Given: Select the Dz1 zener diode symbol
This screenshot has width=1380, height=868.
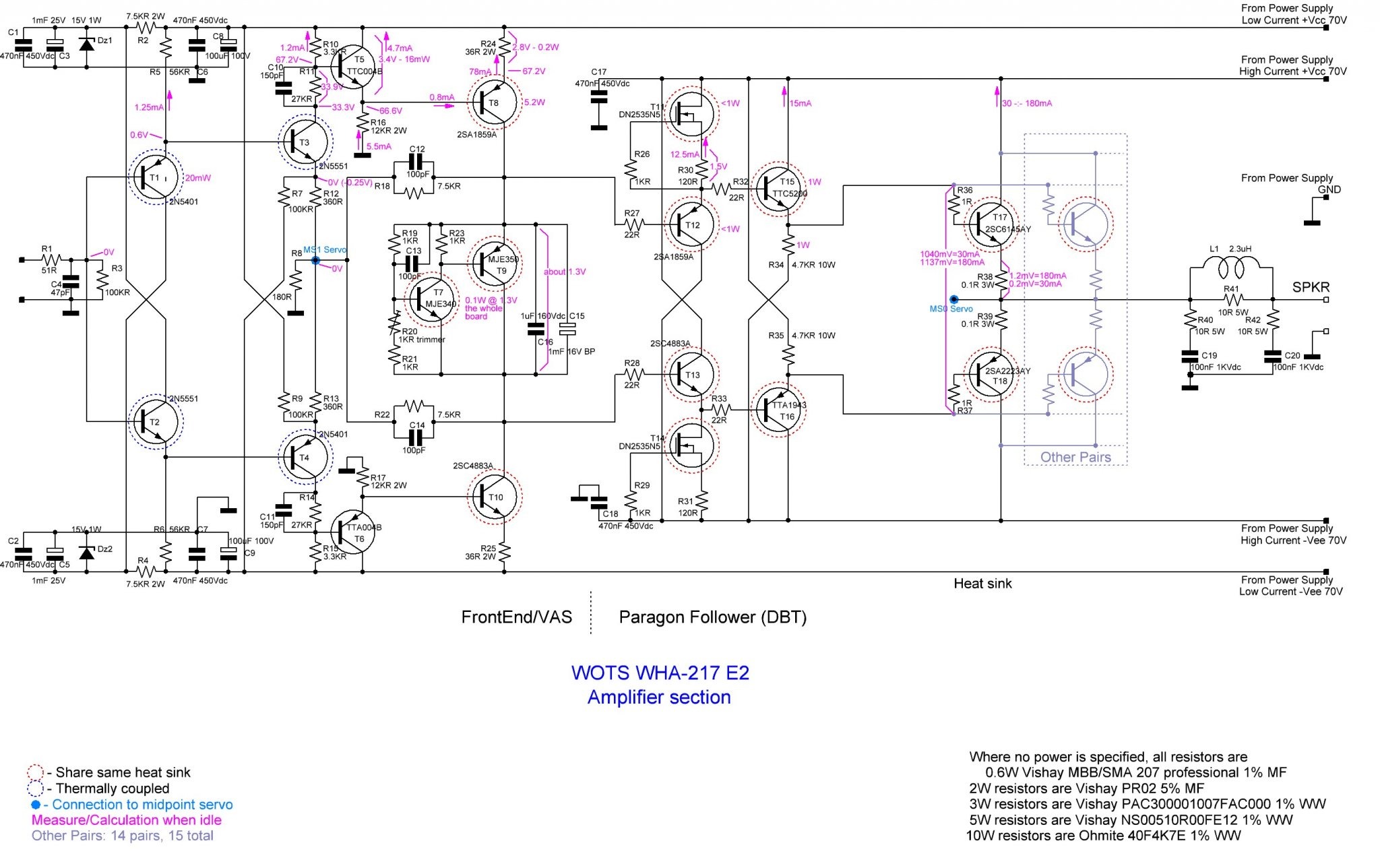Looking at the screenshot, I should coord(86,44).
